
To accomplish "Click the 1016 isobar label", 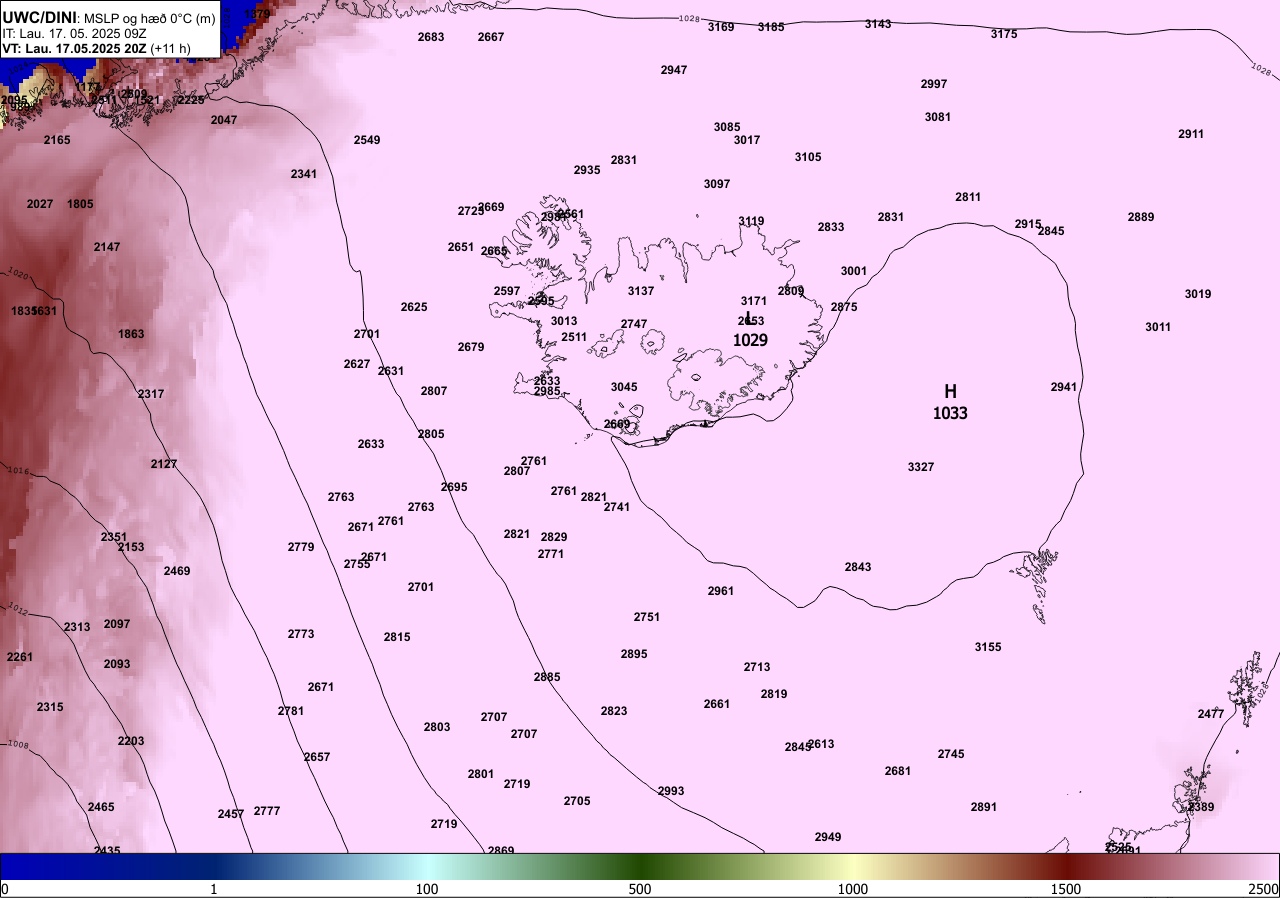I will pos(17,469).
